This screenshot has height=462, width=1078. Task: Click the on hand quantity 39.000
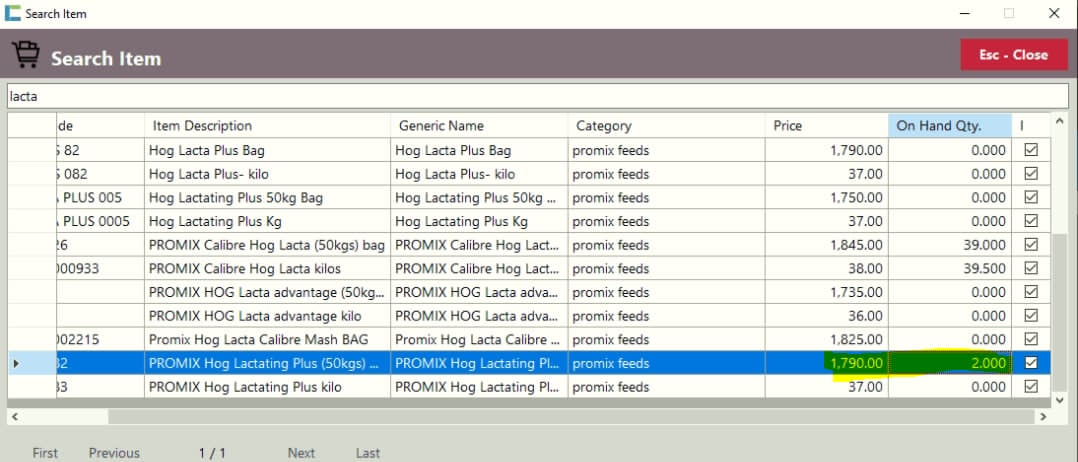coord(950,245)
